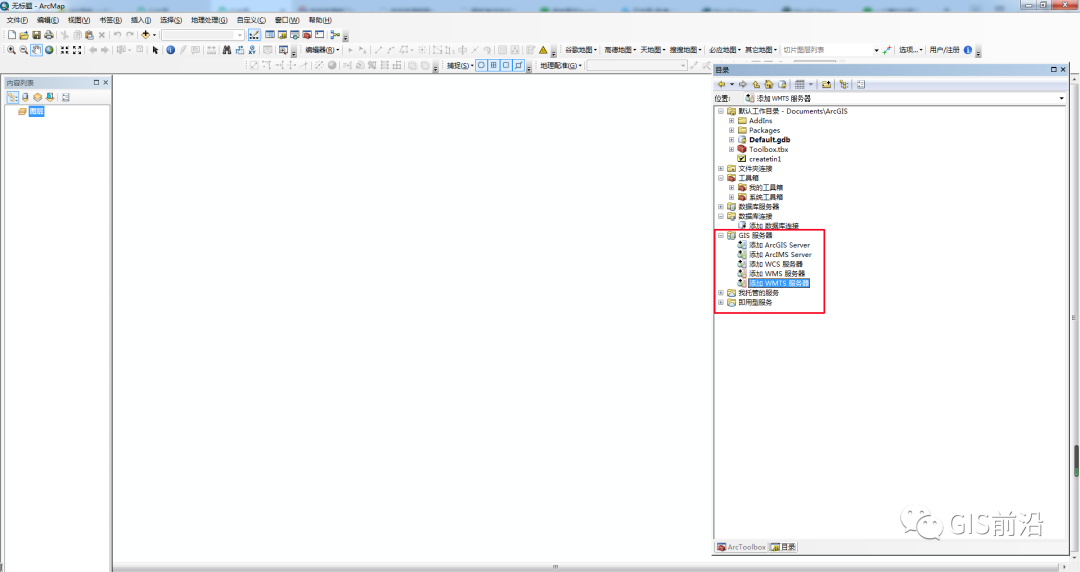Open 编辑(E) menu
The image size is (1080, 572).
pyautogui.click(x=48, y=20)
